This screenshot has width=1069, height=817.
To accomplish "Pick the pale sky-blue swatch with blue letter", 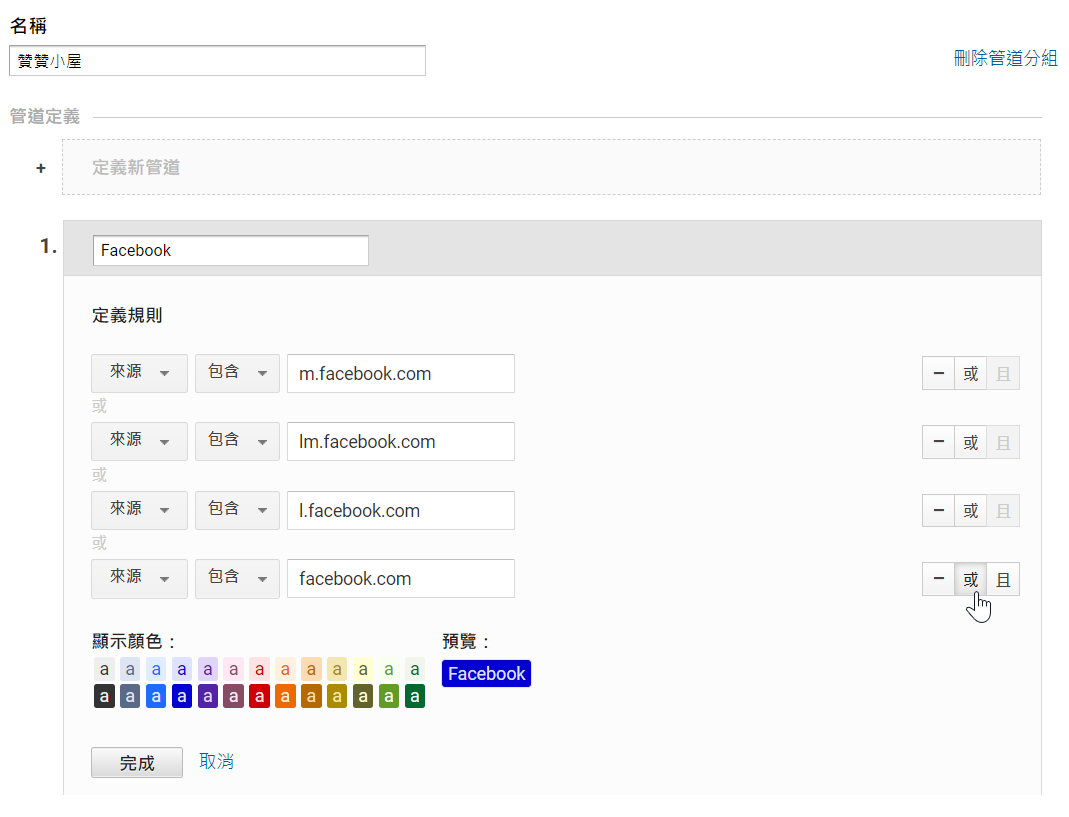I will point(156,669).
